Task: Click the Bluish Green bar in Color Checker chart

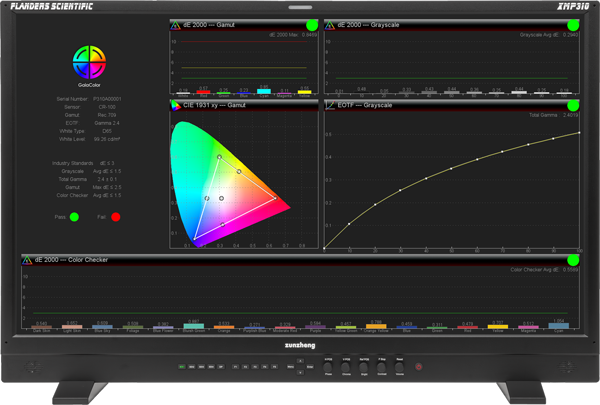Action: pyautogui.click(x=194, y=326)
